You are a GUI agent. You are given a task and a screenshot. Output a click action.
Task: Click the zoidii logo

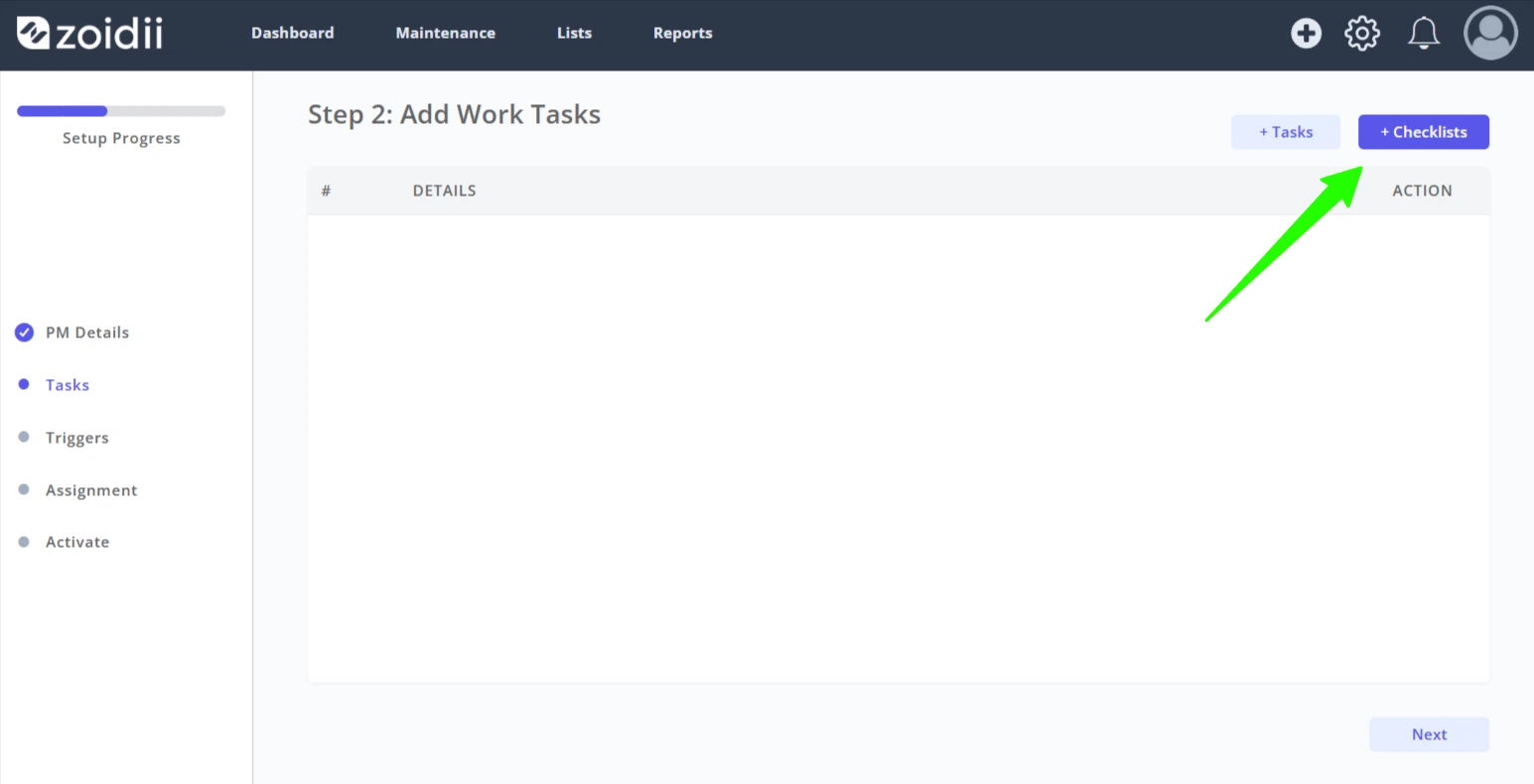coord(89,33)
